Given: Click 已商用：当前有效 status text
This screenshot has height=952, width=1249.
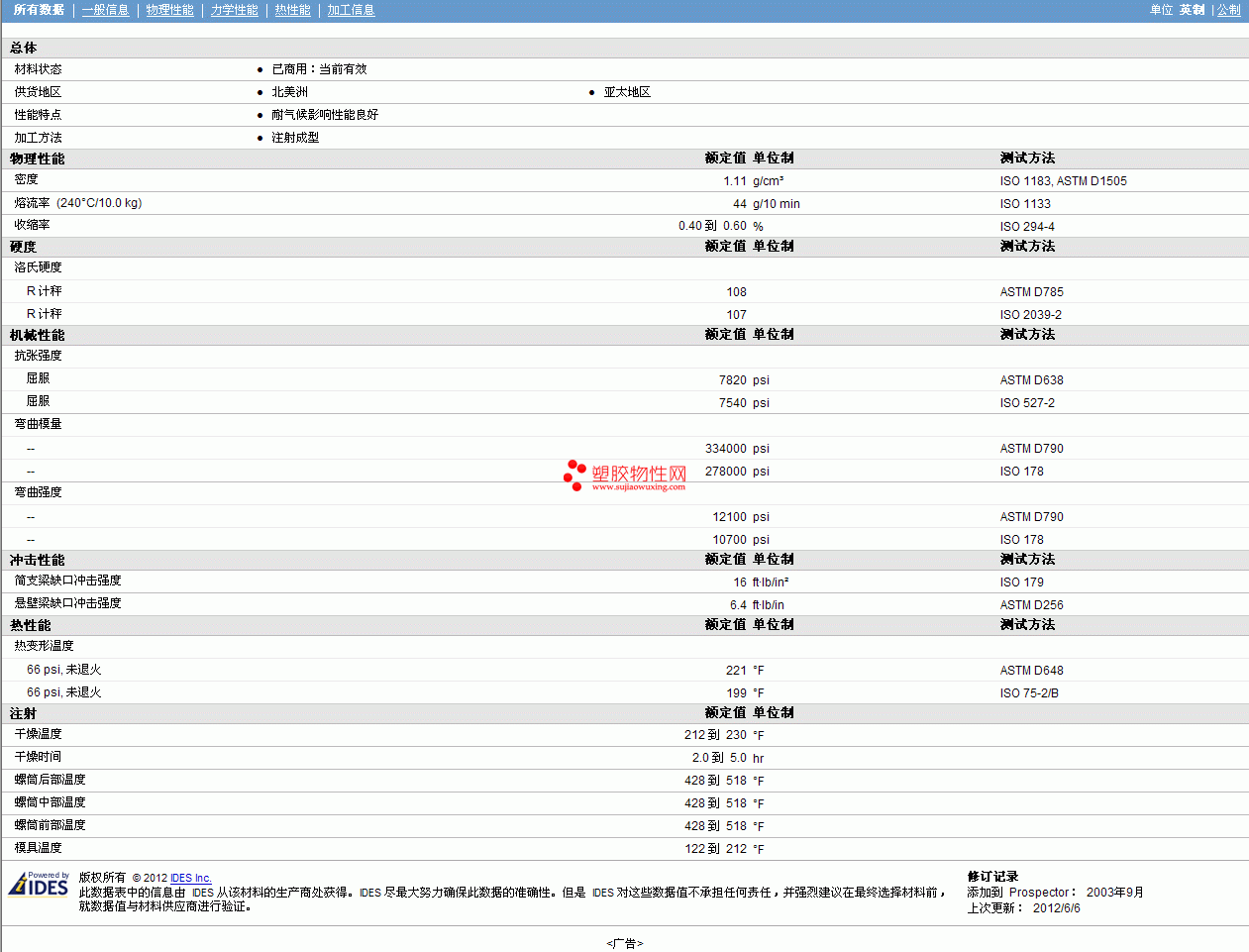Looking at the screenshot, I should pyautogui.click(x=319, y=69).
